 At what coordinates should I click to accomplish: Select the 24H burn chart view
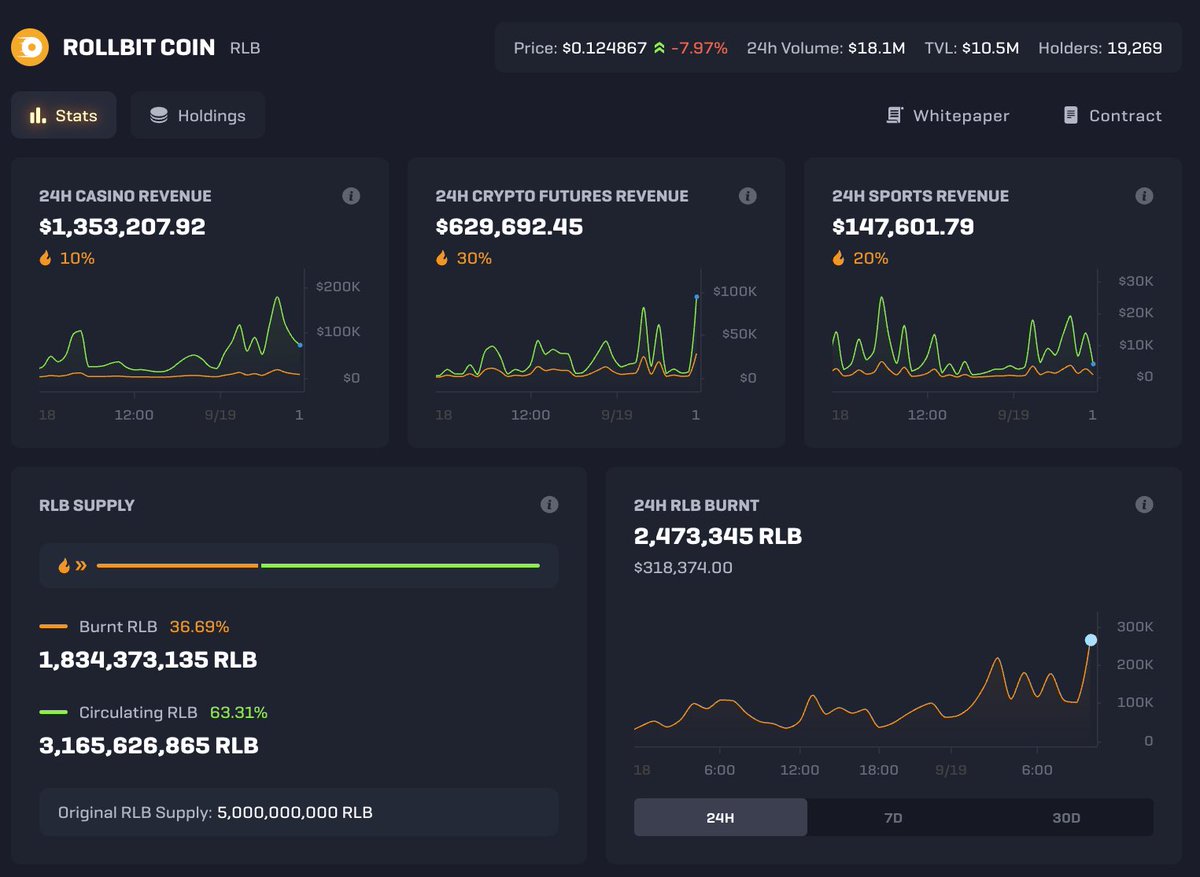point(719,817)
